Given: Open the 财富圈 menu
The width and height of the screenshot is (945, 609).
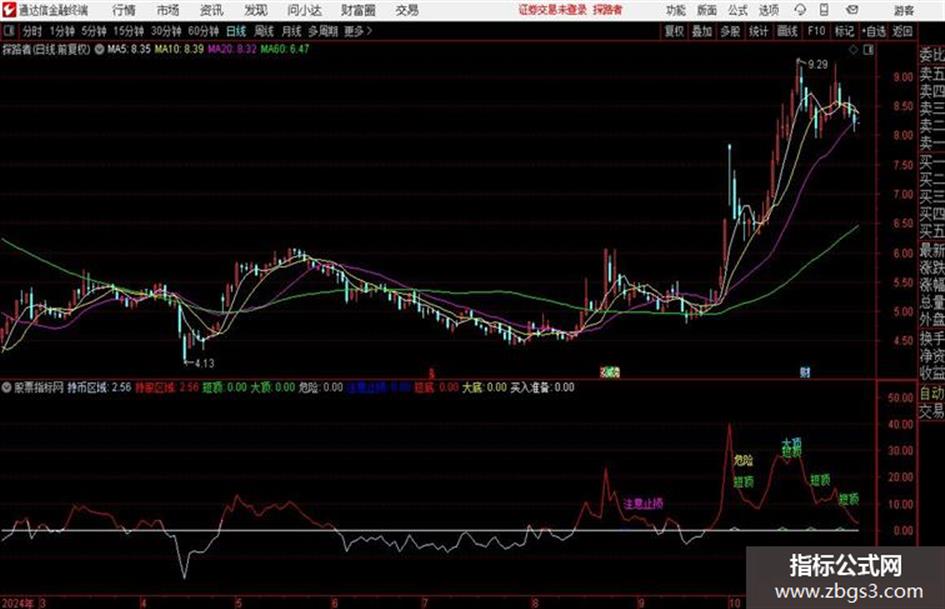Looking at the screenshot, I should (358, 10).
